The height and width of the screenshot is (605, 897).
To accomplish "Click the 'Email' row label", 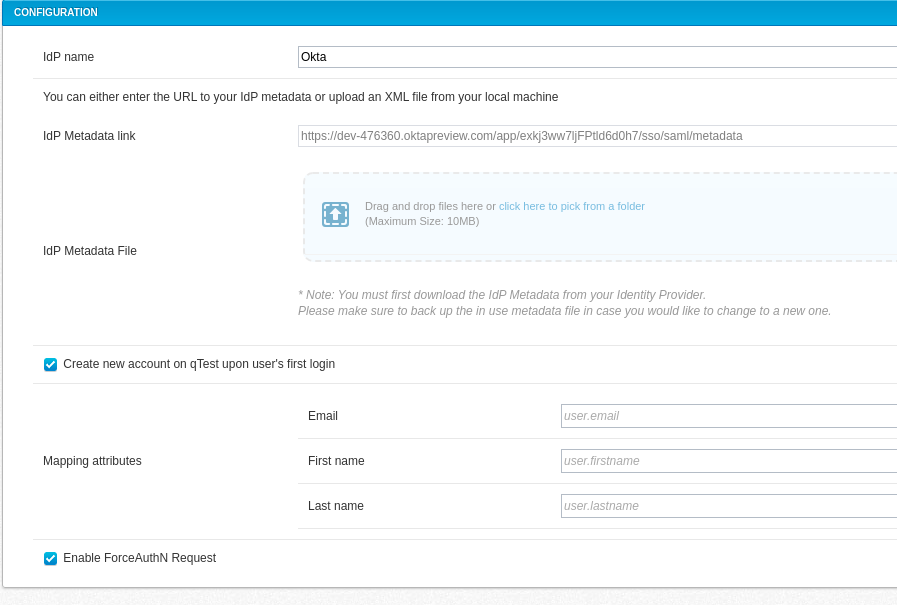I will (323, 416).
